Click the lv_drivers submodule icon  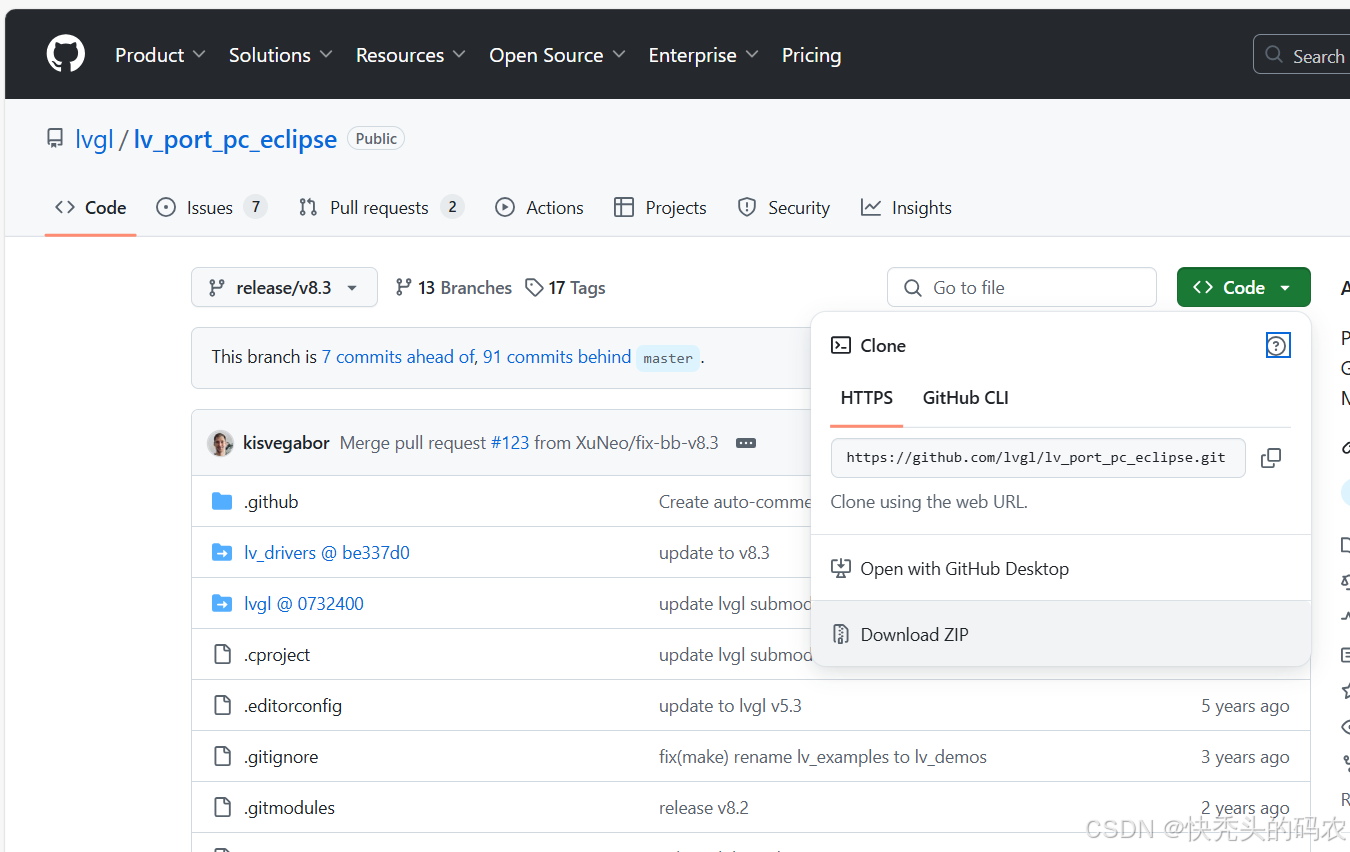pos(222,552)
